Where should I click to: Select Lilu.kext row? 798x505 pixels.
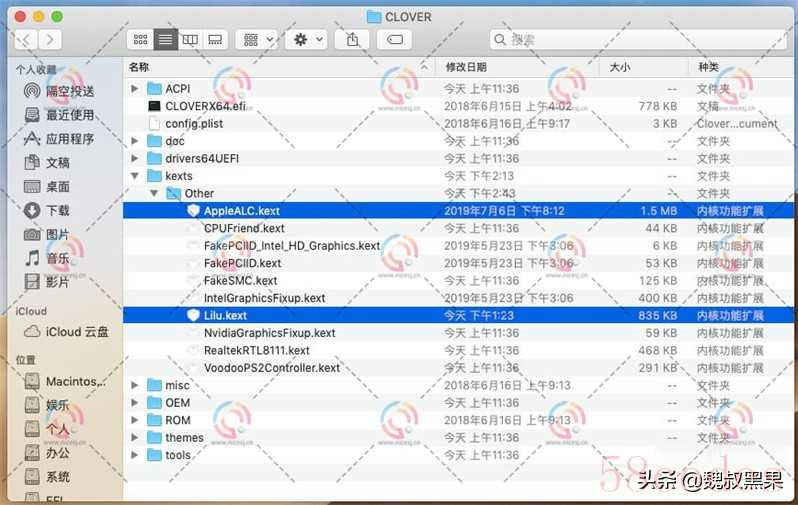(x=458, y=316)
